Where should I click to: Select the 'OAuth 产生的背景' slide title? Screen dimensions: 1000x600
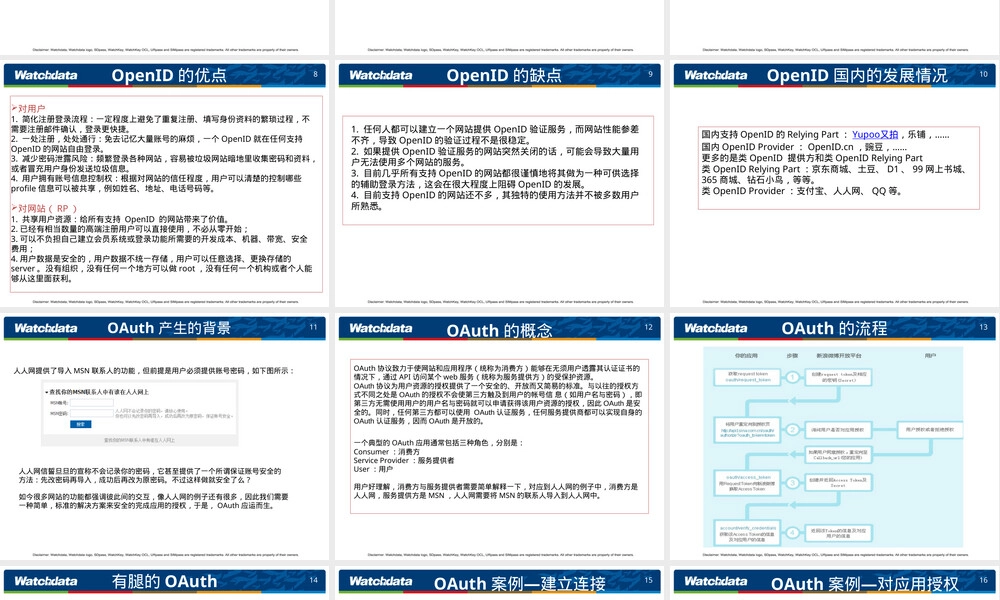[x=169, y=328]
